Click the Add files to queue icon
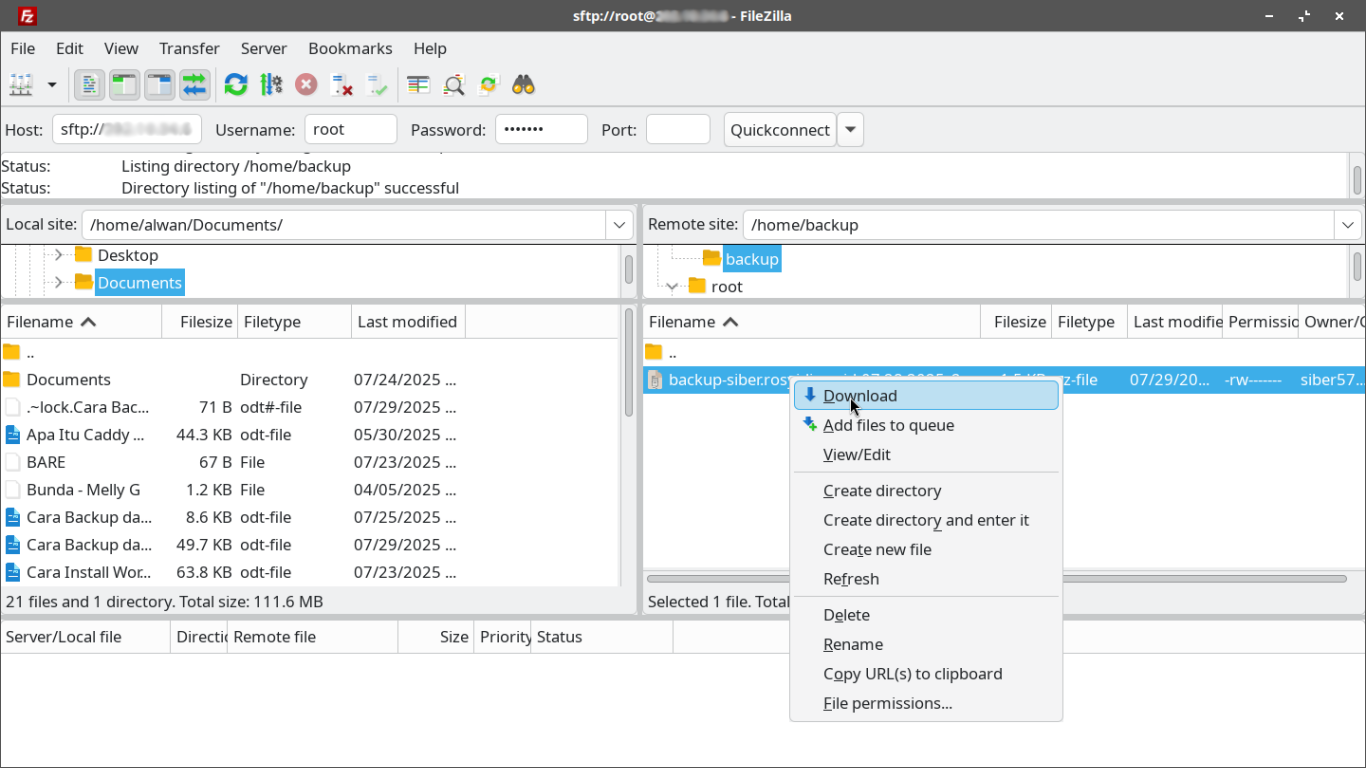 point(810,424)
